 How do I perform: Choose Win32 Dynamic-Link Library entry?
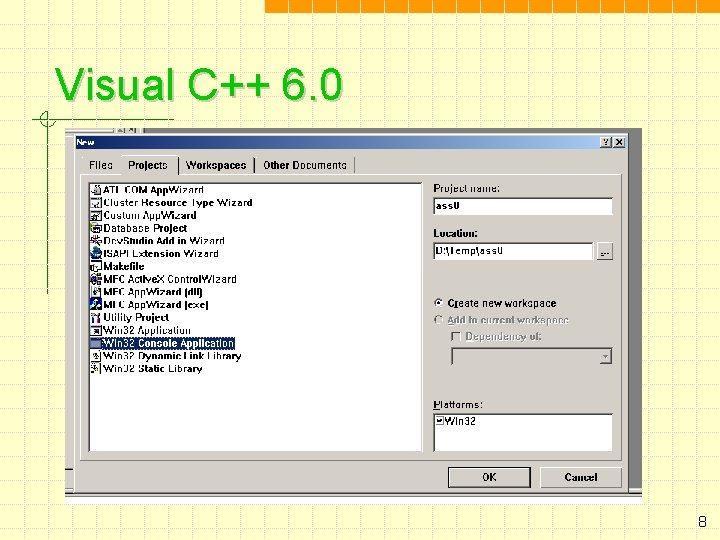click(172, 356)
